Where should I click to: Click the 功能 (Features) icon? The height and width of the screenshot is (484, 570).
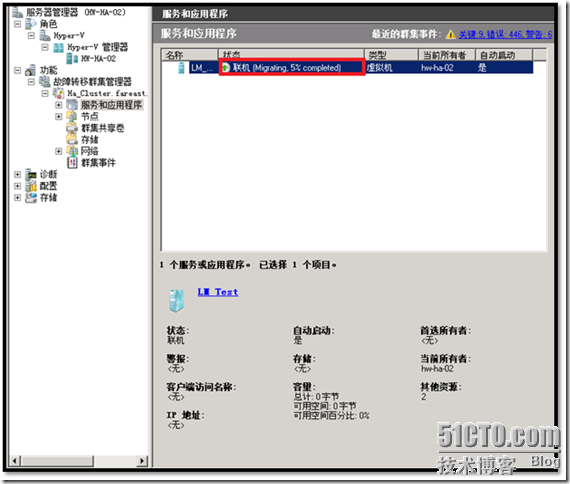[x=31, y=70]
